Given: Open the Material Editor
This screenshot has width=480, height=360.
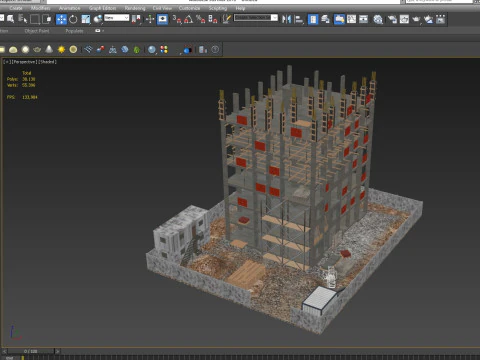Looking at the screenshot, I should (378, 19).
